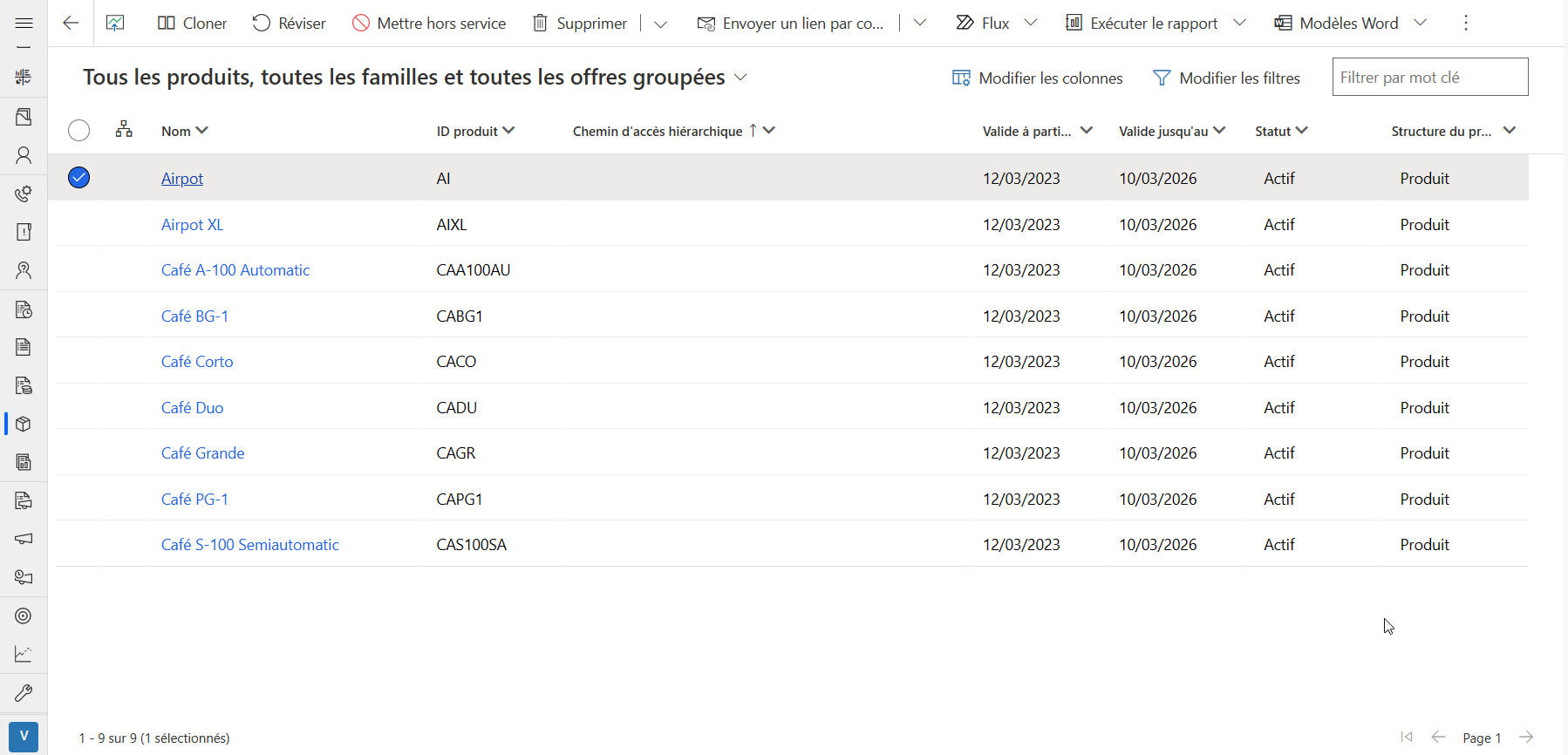Open the Valide à partir column menu
Image resolution: width=1568 pixels, height=755 pixels.
[x=1037, y=131]
